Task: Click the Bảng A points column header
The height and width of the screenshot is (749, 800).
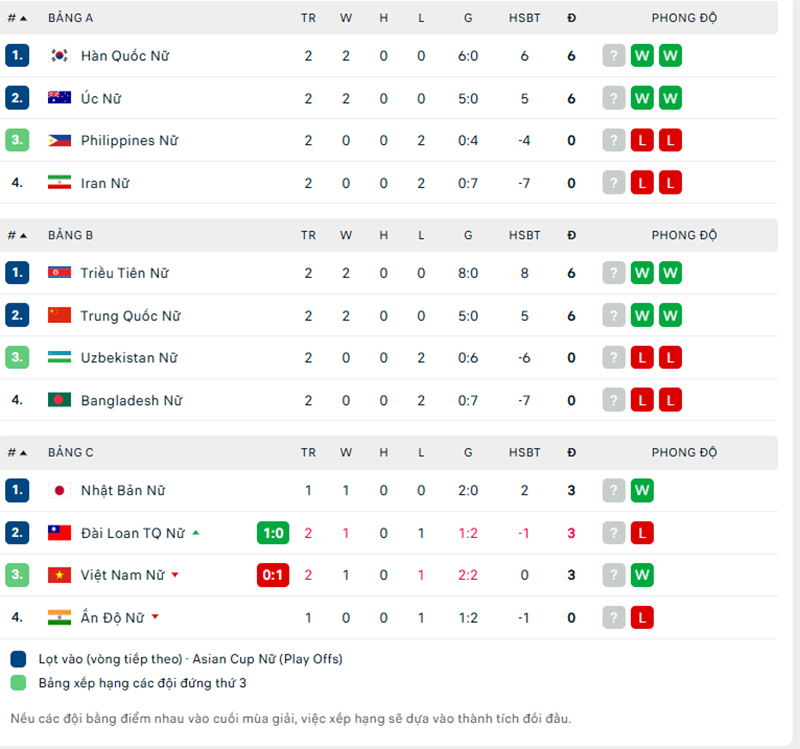Action: [x=571, y=18]
